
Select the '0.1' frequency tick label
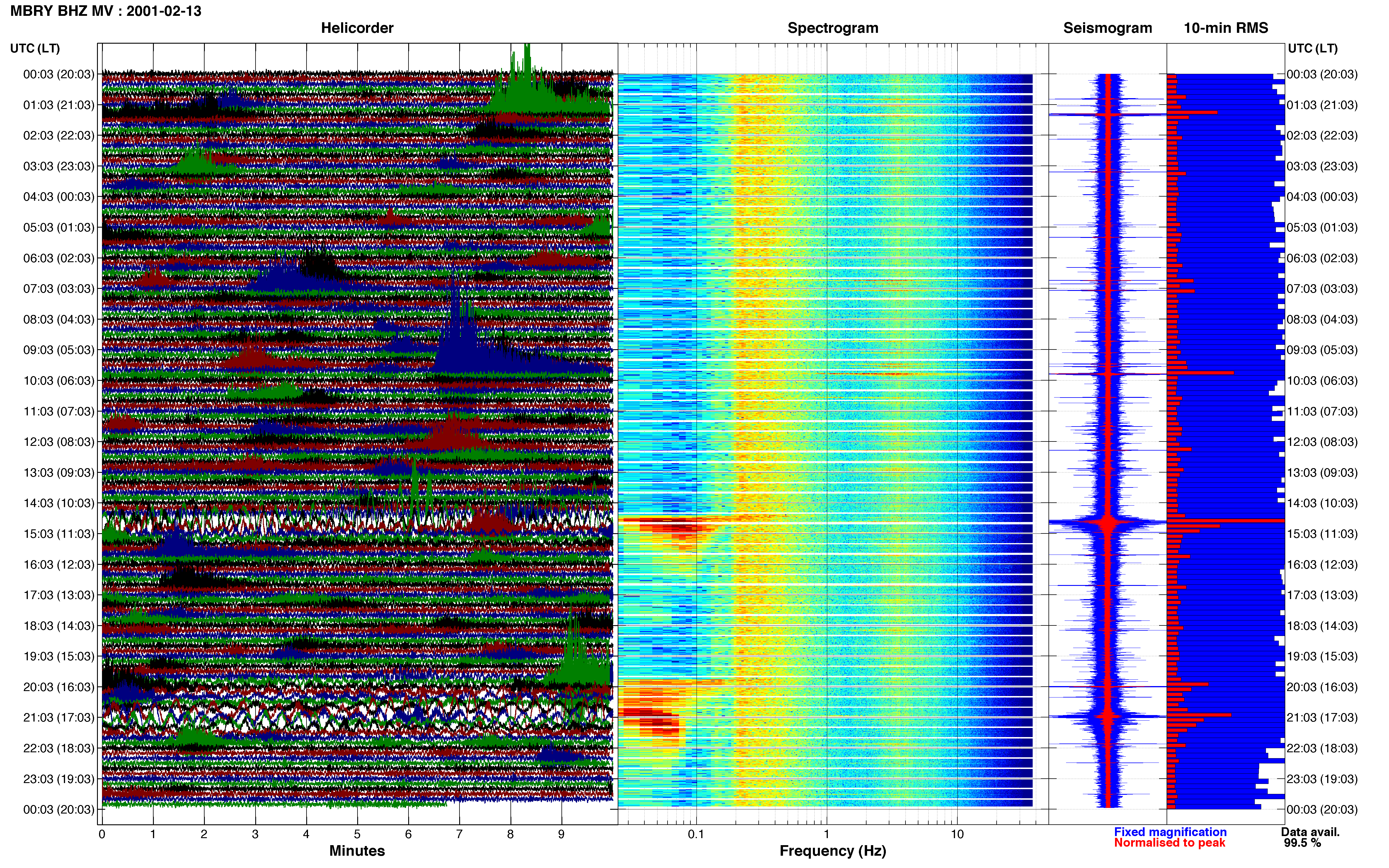[696, 834]
